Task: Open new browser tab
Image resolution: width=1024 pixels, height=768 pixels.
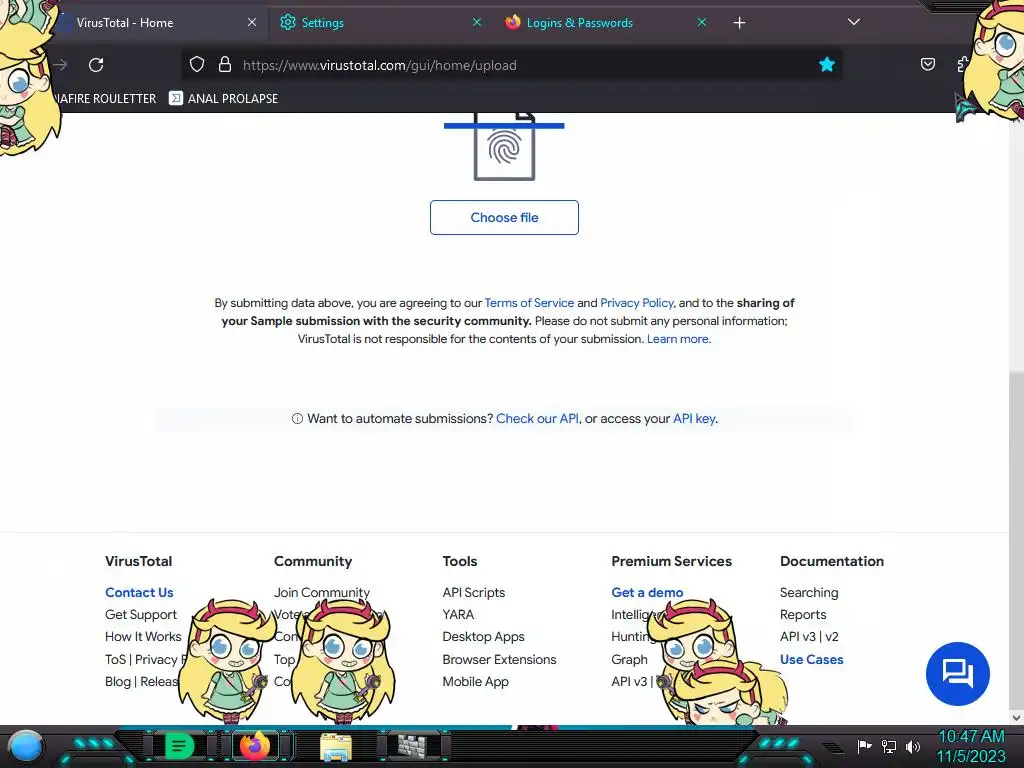Action: 739,23
